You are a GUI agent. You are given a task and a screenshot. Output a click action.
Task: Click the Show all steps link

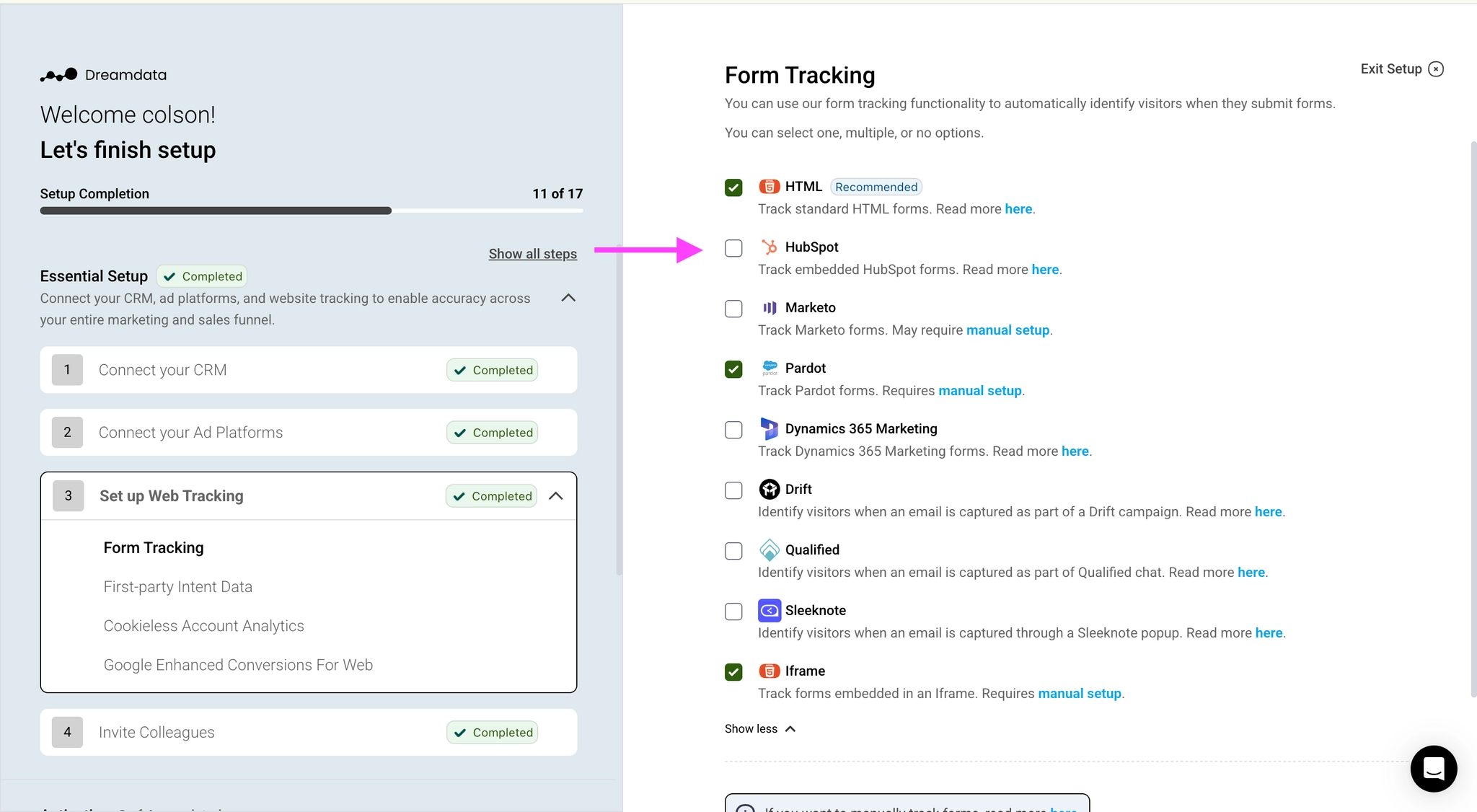(532, 254)
